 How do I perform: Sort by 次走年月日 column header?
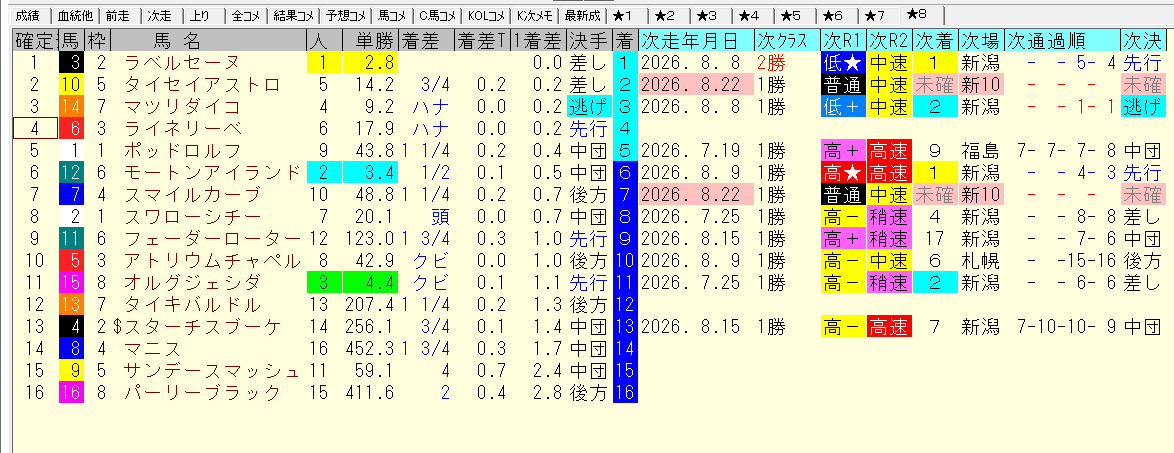pyautogui.click(x=695, y=40)
